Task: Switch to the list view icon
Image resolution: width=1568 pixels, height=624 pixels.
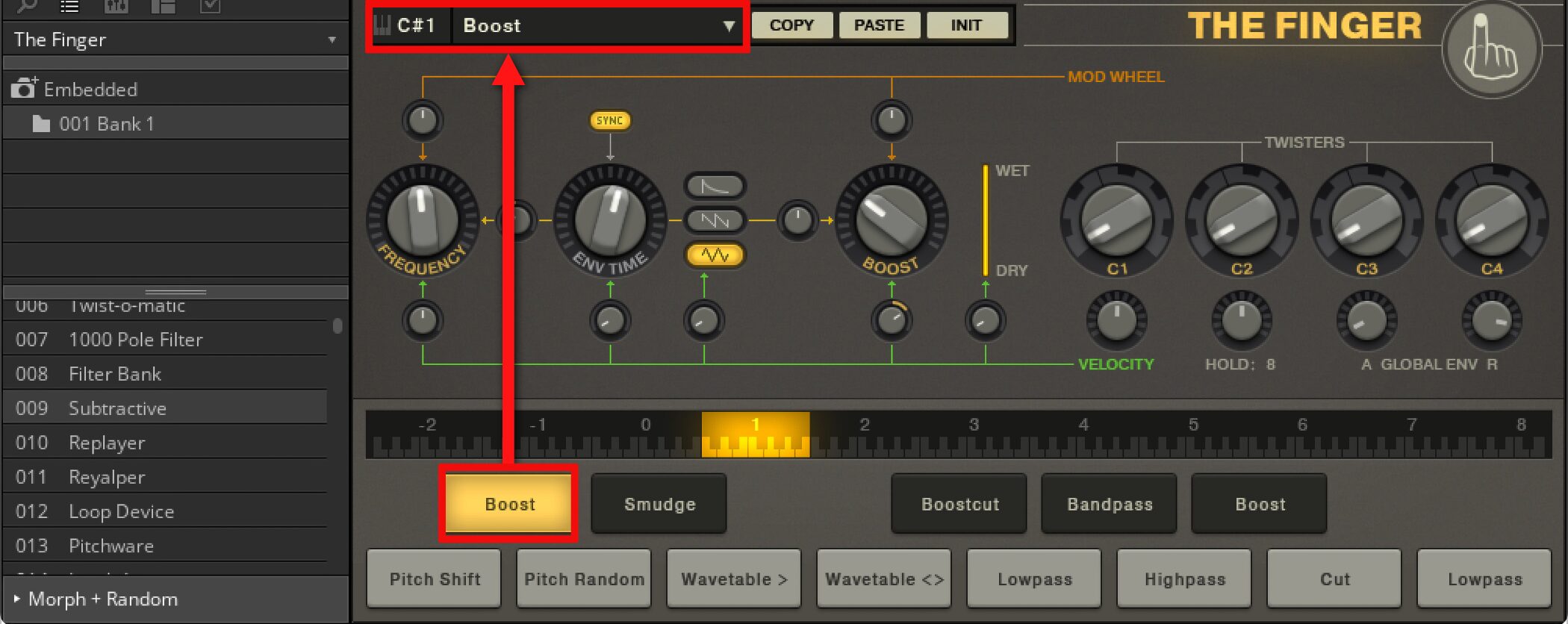Action: (69, 6)
